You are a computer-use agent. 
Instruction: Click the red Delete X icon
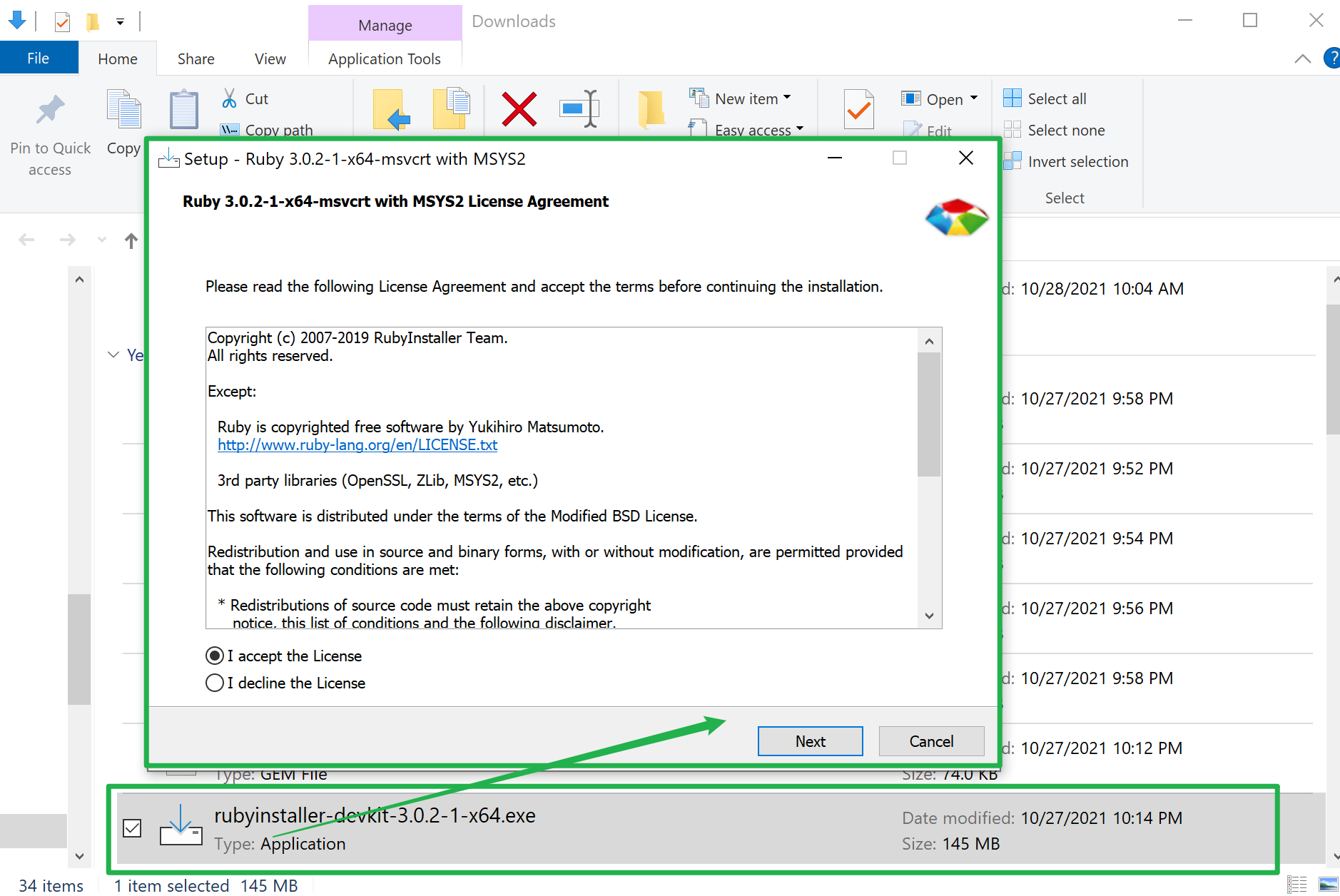(x=519, y=109)
